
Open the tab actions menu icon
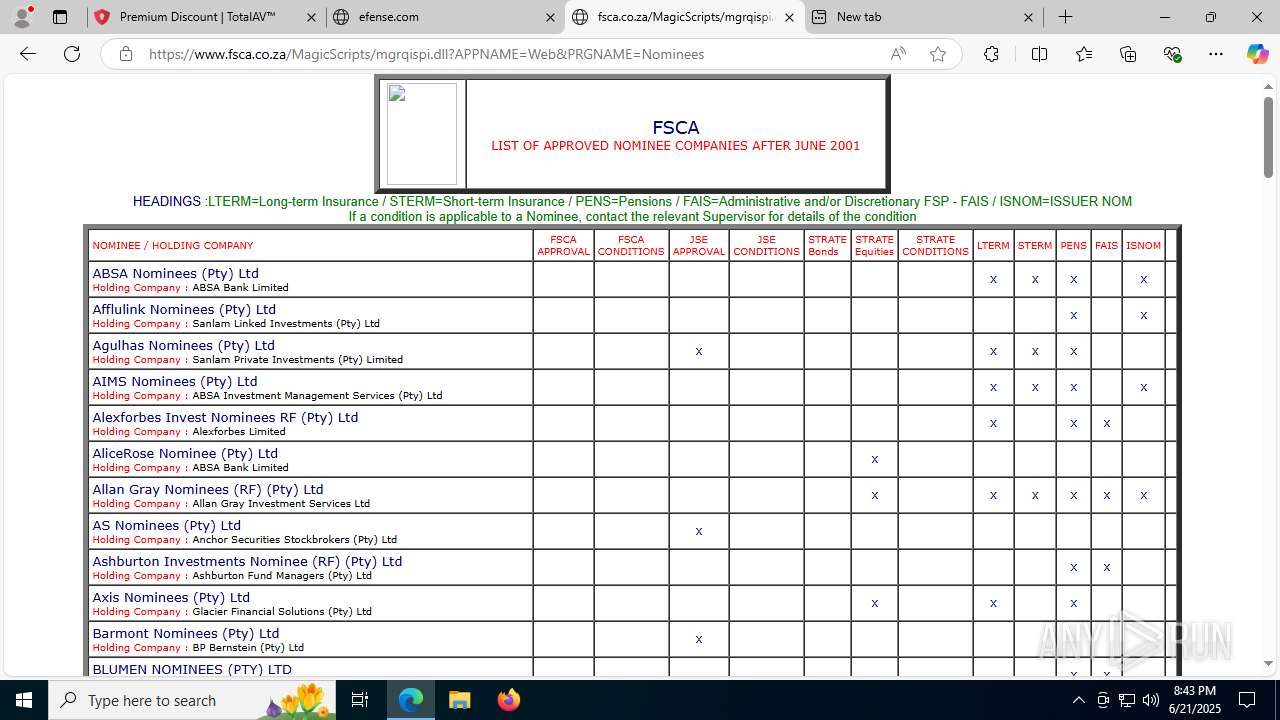point(60,17)
